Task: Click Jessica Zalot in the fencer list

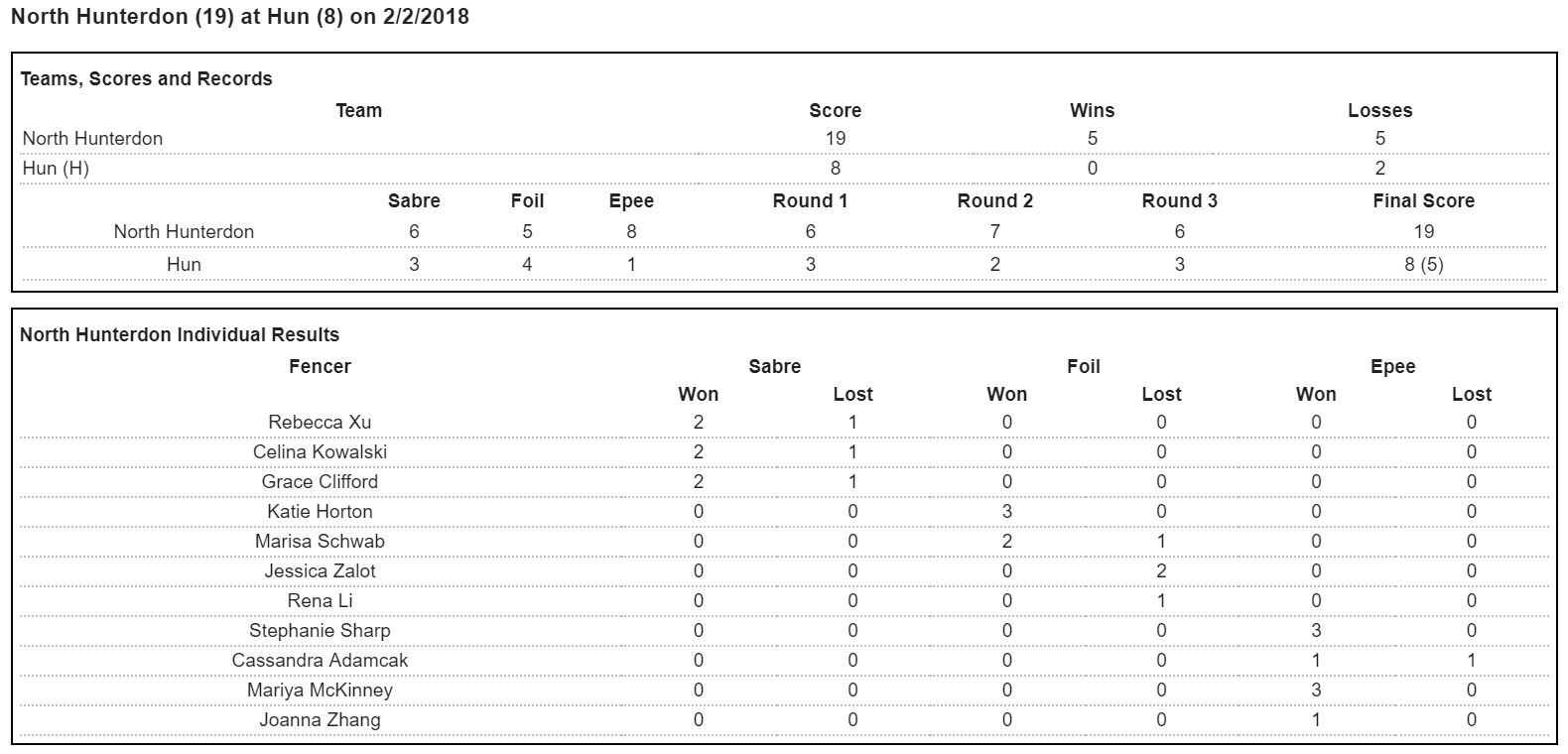Action: [x=320, y=571]
